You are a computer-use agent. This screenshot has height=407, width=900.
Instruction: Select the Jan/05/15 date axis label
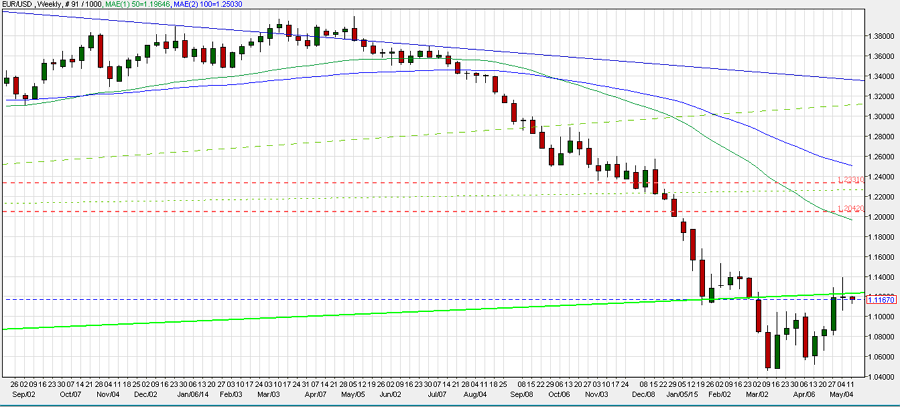pyautogui.click(x=682, y=396)
